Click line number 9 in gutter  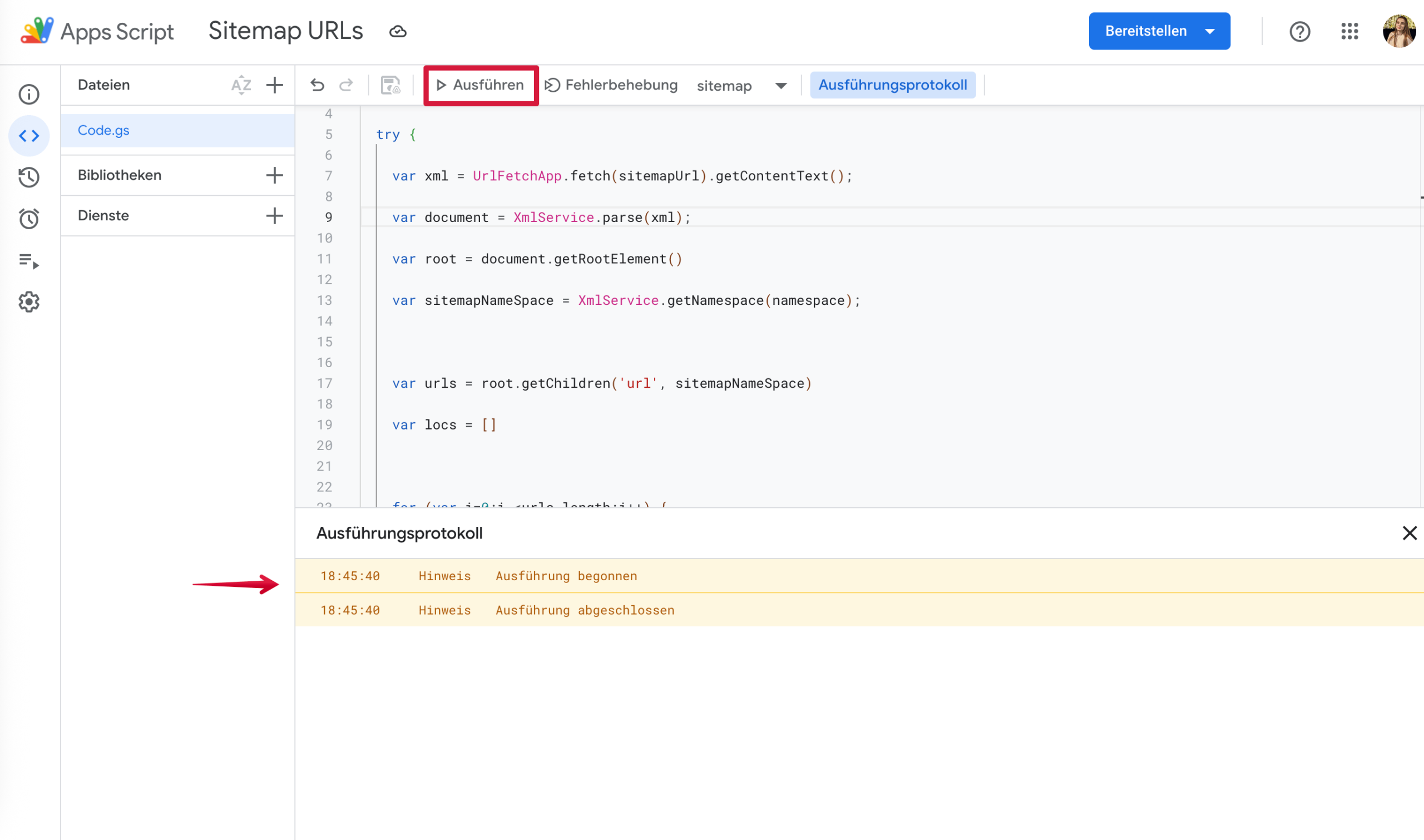point(329,218)
